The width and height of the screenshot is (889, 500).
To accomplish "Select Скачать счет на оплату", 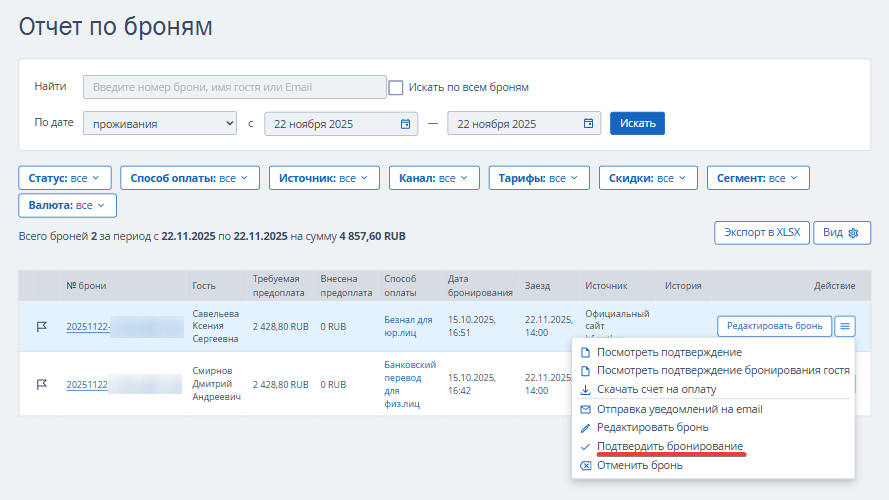I will pyautogui.click(x=656, y=389).
